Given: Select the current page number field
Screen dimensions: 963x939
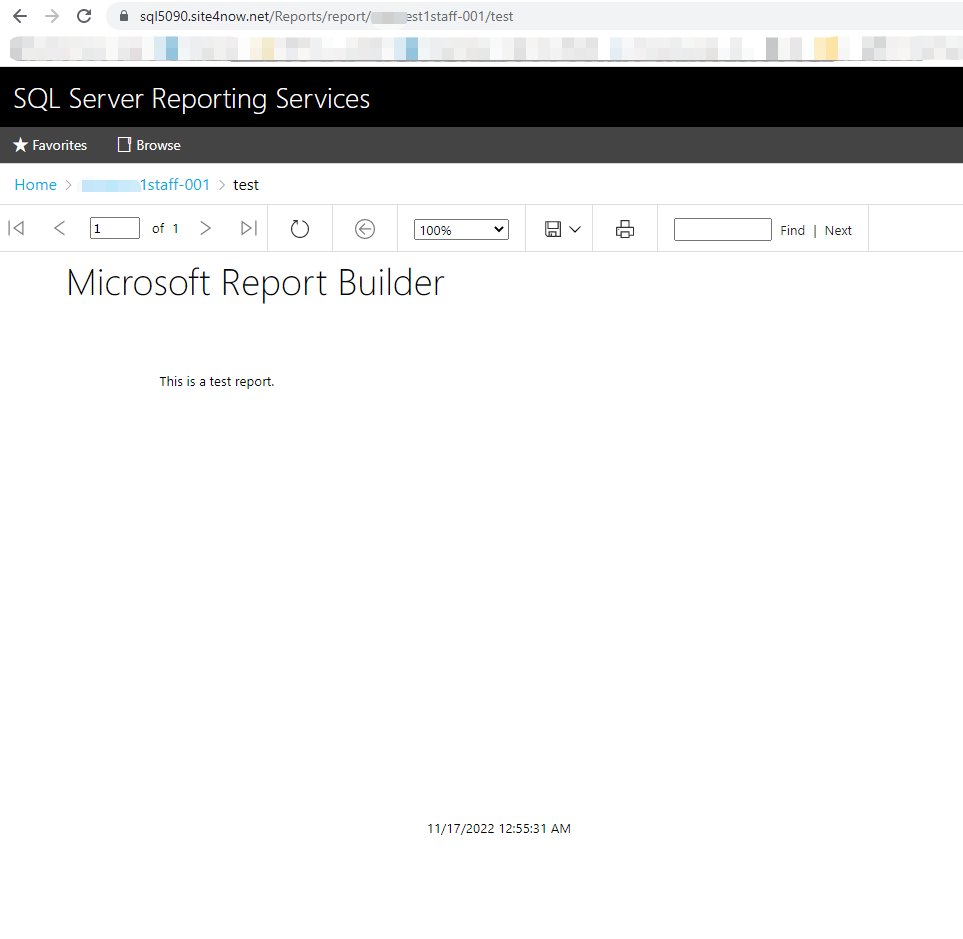Looking at the screenshot, I should tap(114, 228).
